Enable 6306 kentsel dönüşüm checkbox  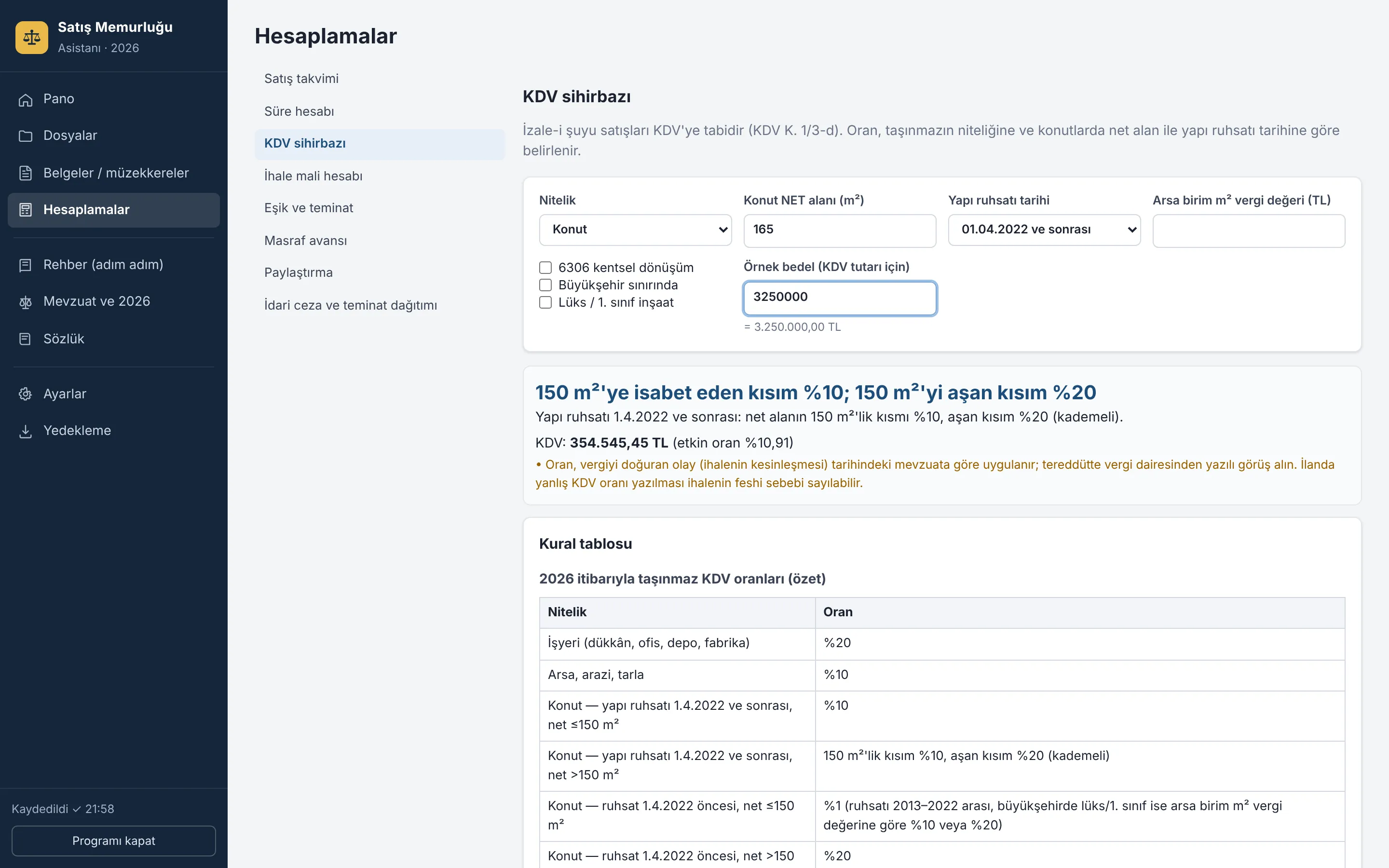pyautogui.click(x=545, y=268)
